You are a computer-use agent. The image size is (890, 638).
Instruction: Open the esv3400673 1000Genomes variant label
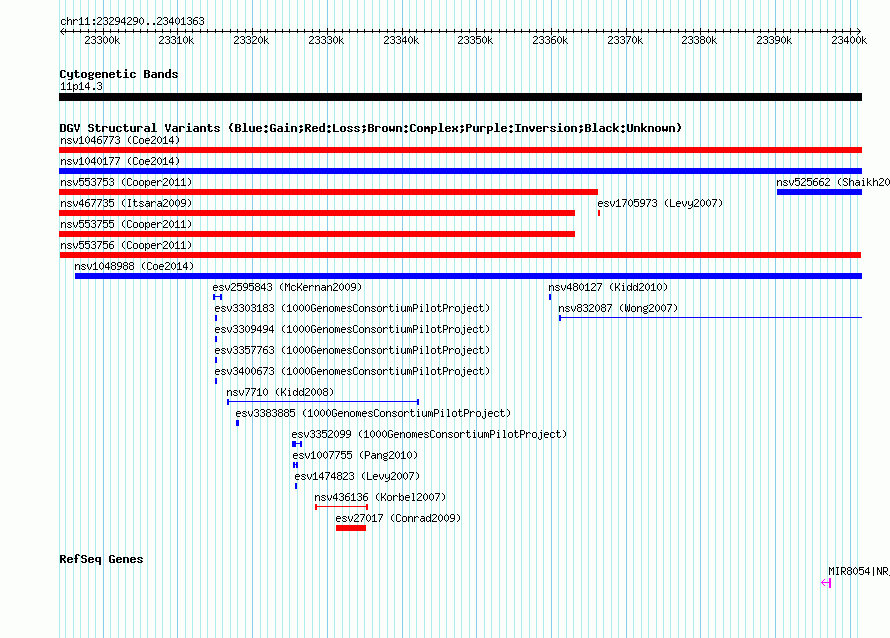[x=352, y=371]
